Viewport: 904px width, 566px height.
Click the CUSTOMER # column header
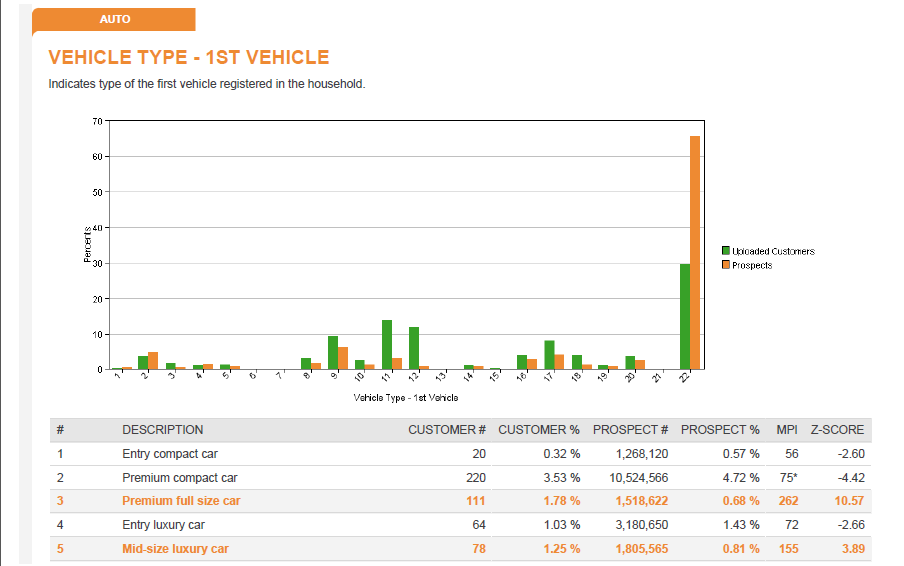pyautogui.click(x=447, y=430)
